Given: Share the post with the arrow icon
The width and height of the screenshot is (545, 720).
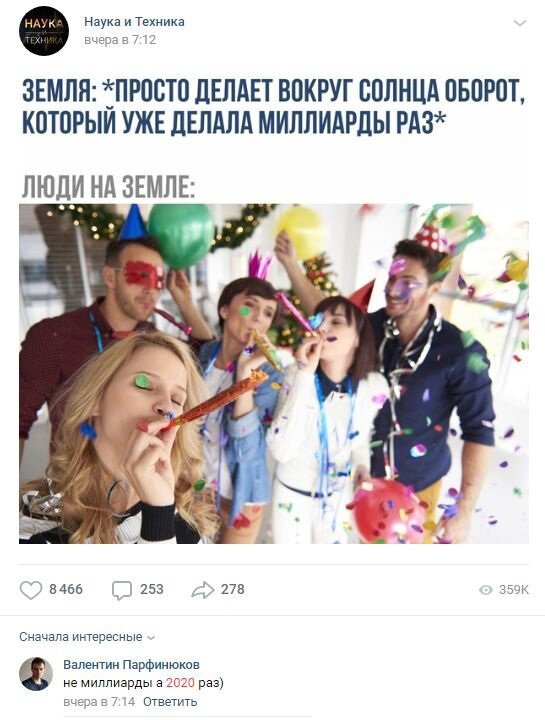Looking at the screenshot, I should pos(202,590).
